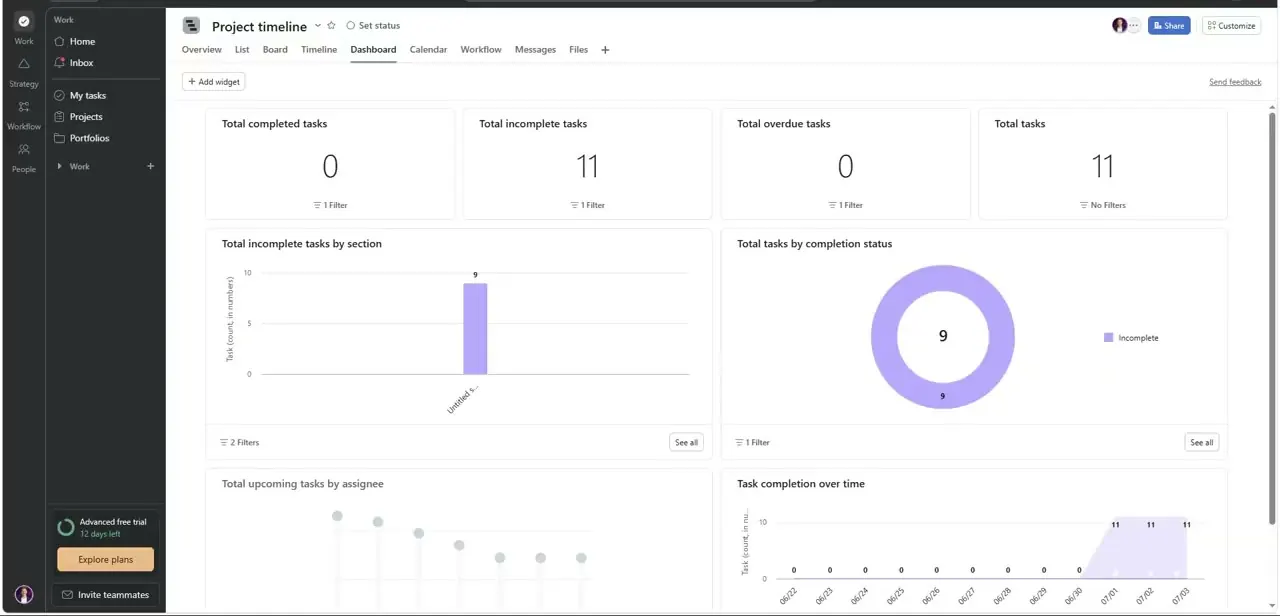The image size is (1280, 616).
Task: Click the 11 count in Total tasks
Action: [x=1102, y=166]
